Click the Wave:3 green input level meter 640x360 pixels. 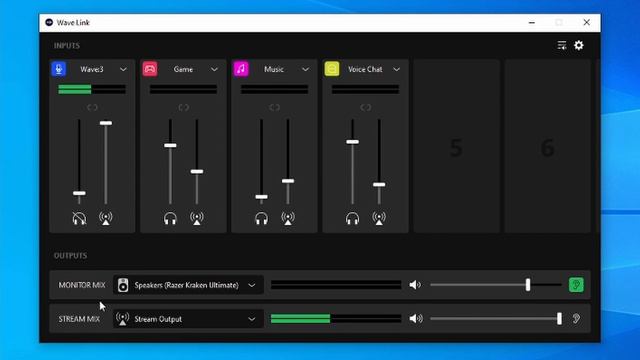[92, 89]
